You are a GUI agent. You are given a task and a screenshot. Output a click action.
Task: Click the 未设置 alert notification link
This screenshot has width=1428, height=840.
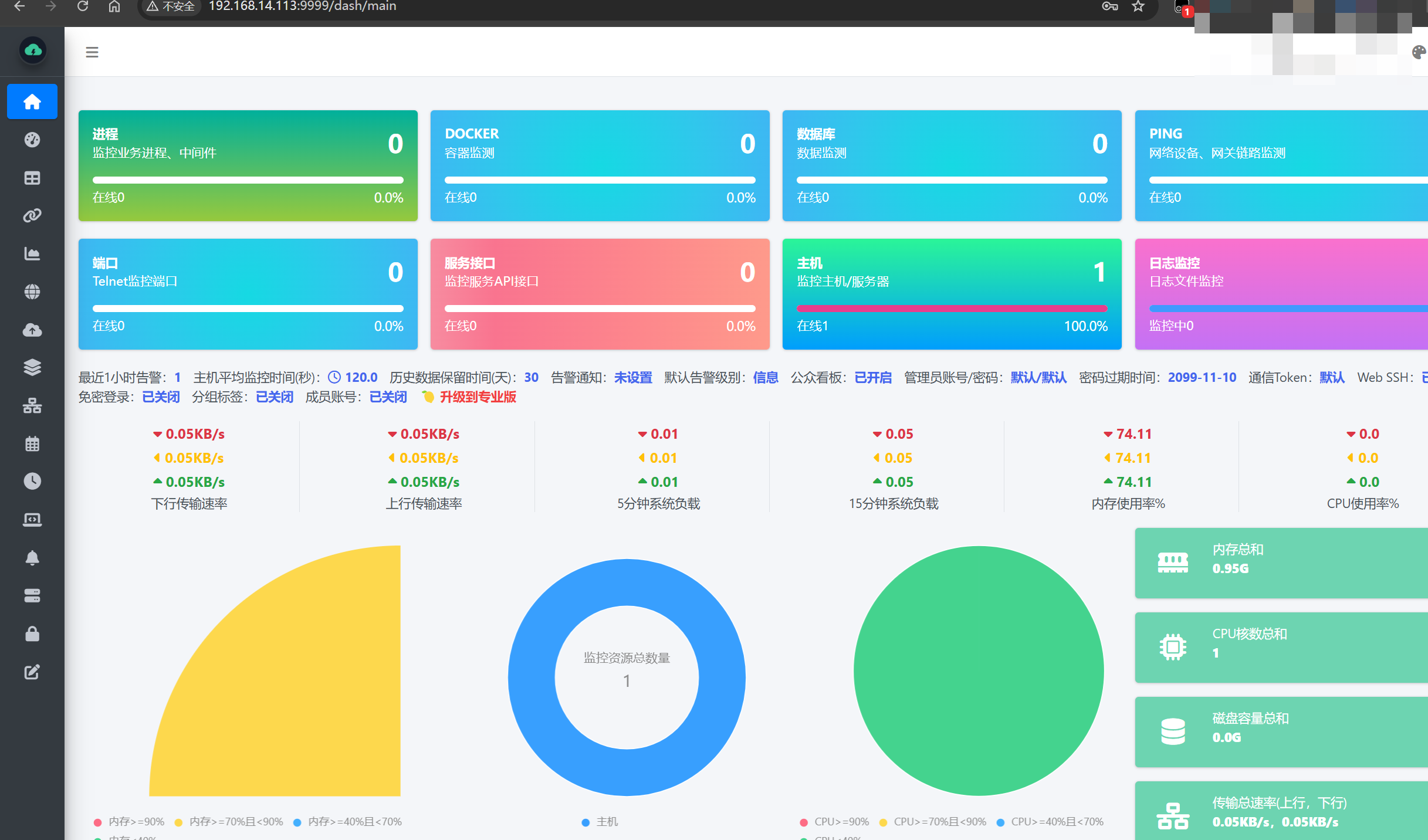(x=633, y=378)
